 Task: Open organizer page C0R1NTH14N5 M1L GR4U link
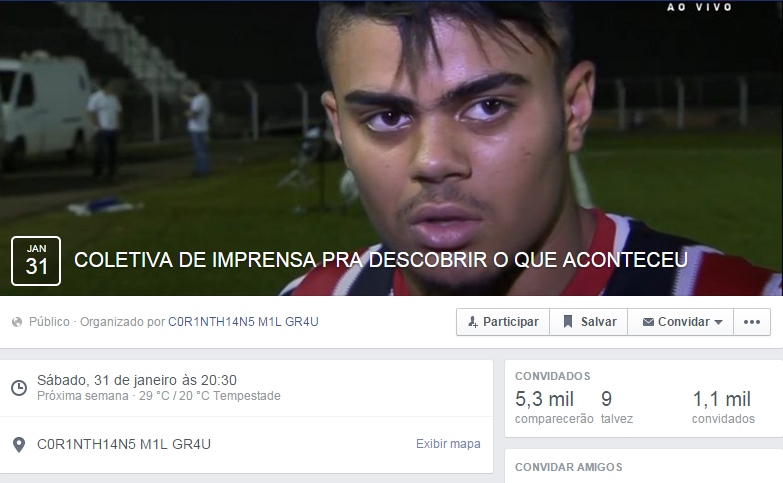(x=243, y=322)
